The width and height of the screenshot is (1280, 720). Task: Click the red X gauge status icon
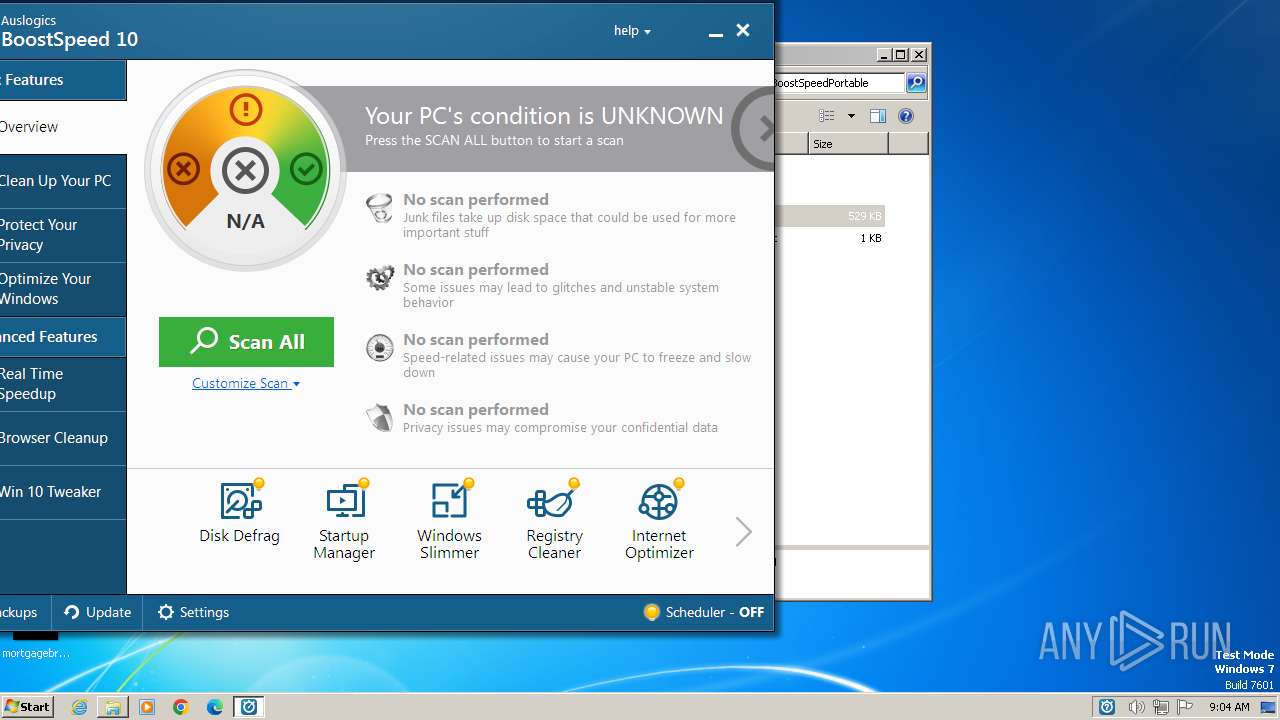[182, 169]
